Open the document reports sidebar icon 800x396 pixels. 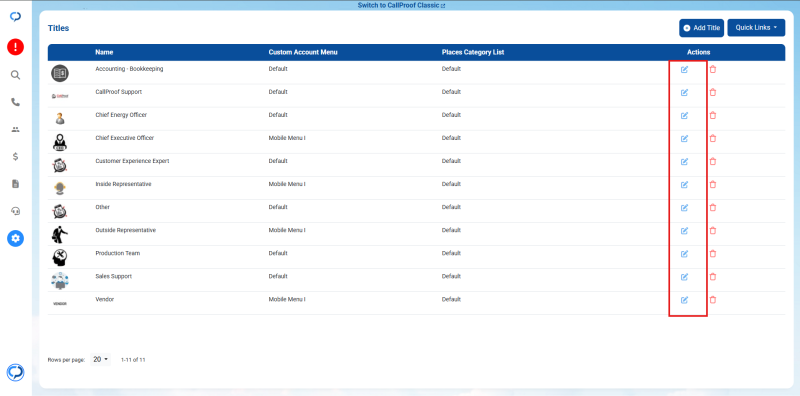pyautogui.click(x=15, y=184)
